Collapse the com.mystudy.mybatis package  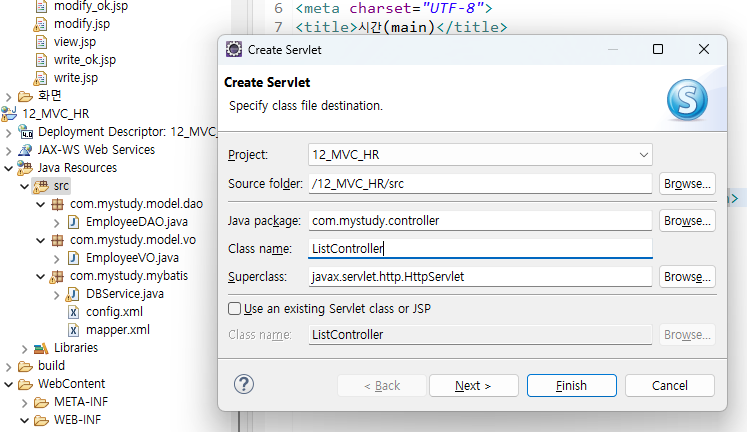(41, 276)
